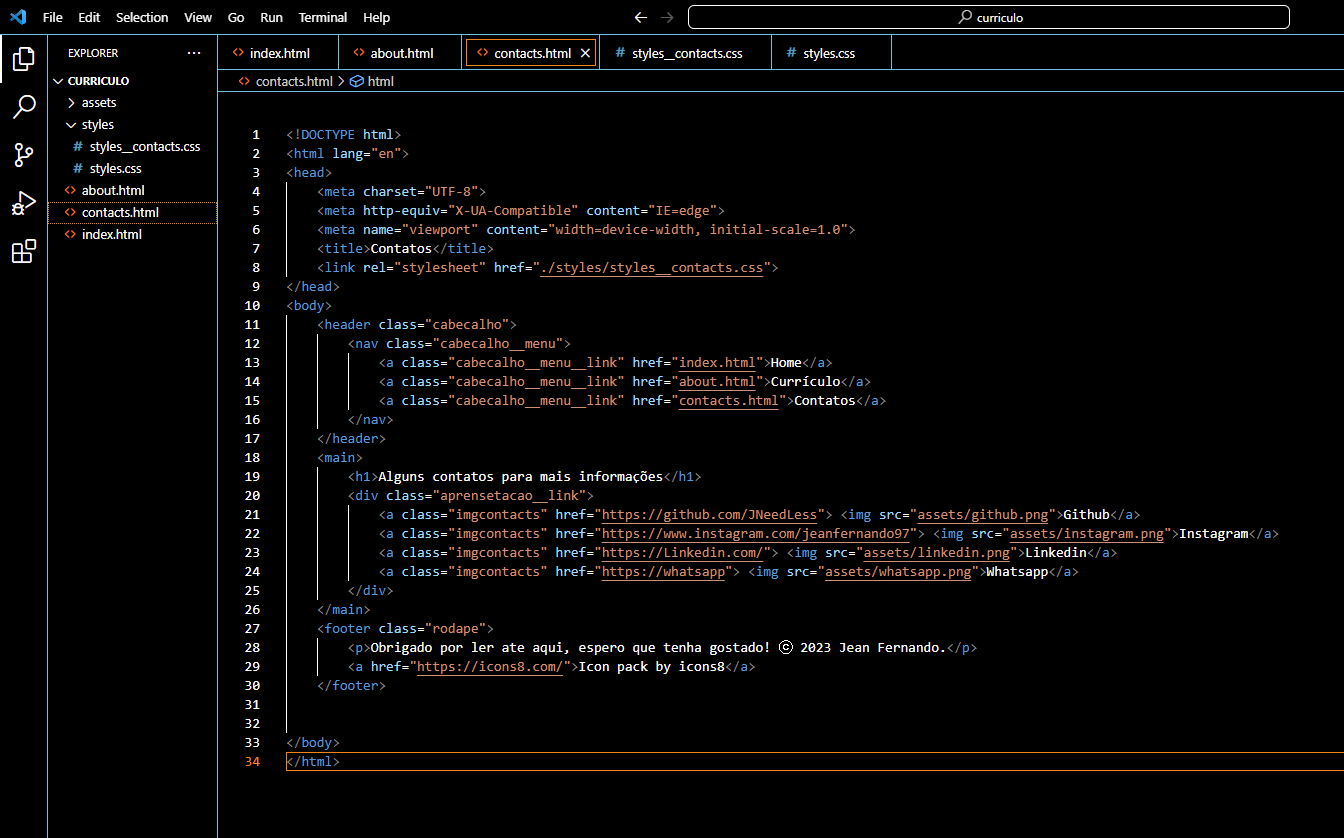Viewport: 1344px width, 838px height.
Task: Click the https://github.com/JNeedLess link
Action: tap(709, 515)
